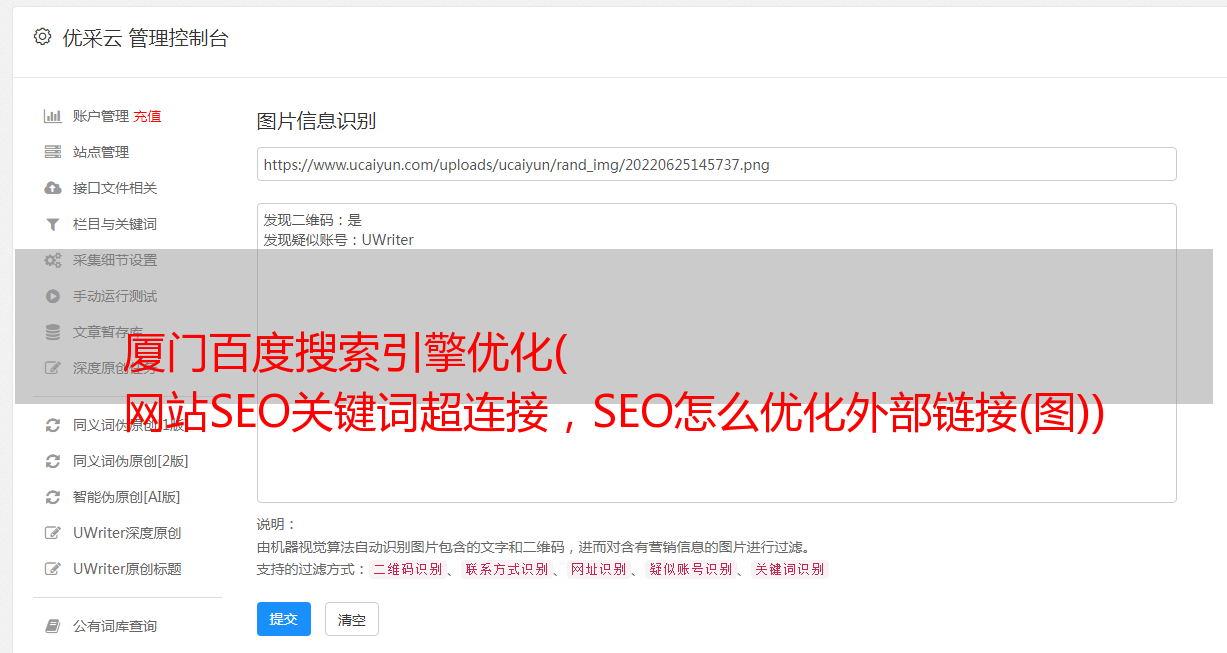Click the cloud upload icon for 接口文件相关
Viewport: 1227px width, 653px height.
(53, 188)
